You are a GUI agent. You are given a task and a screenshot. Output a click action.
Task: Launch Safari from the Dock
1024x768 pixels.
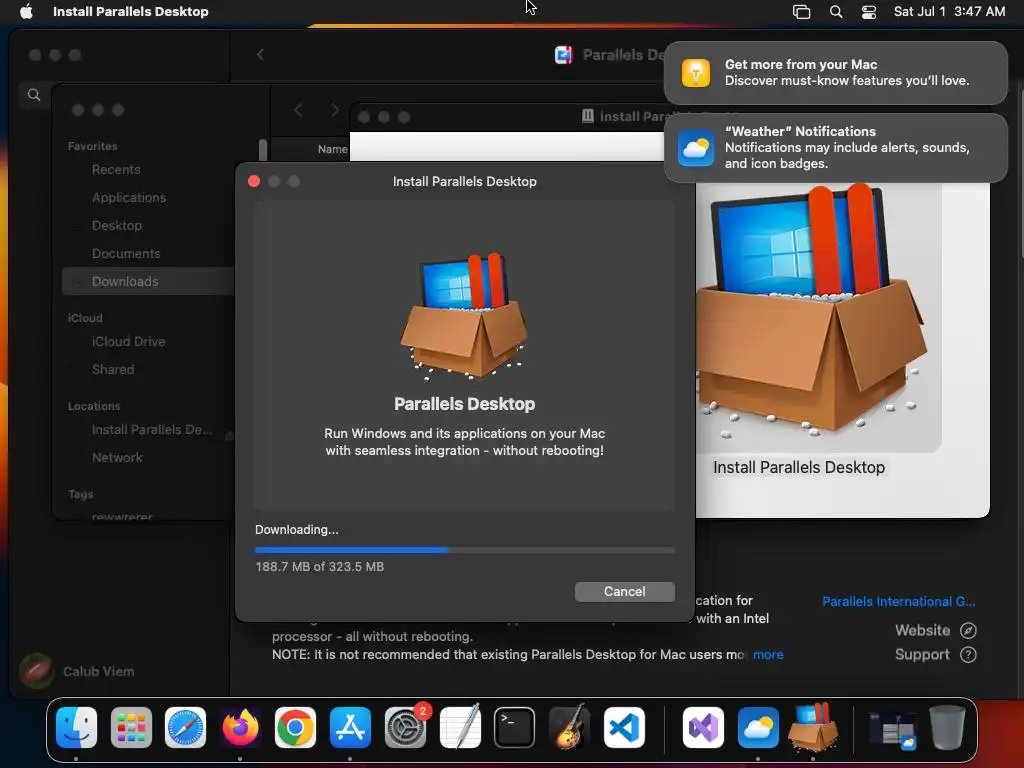(x=185, y=727)
